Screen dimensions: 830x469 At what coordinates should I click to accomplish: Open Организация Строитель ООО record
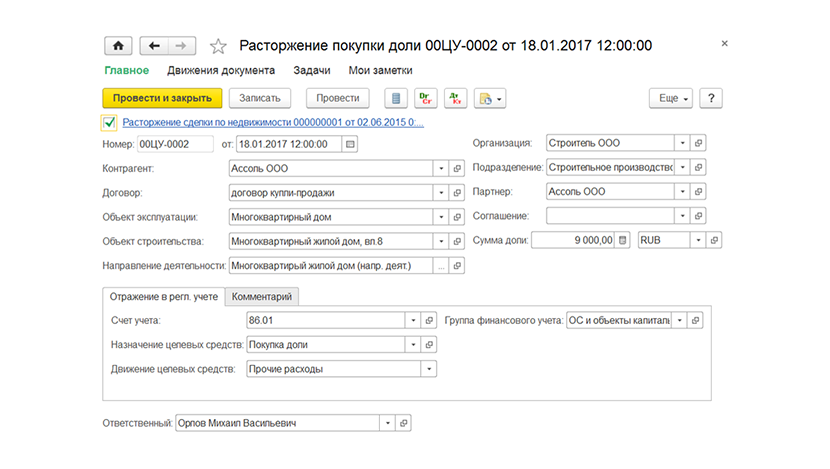click(698, 143)
